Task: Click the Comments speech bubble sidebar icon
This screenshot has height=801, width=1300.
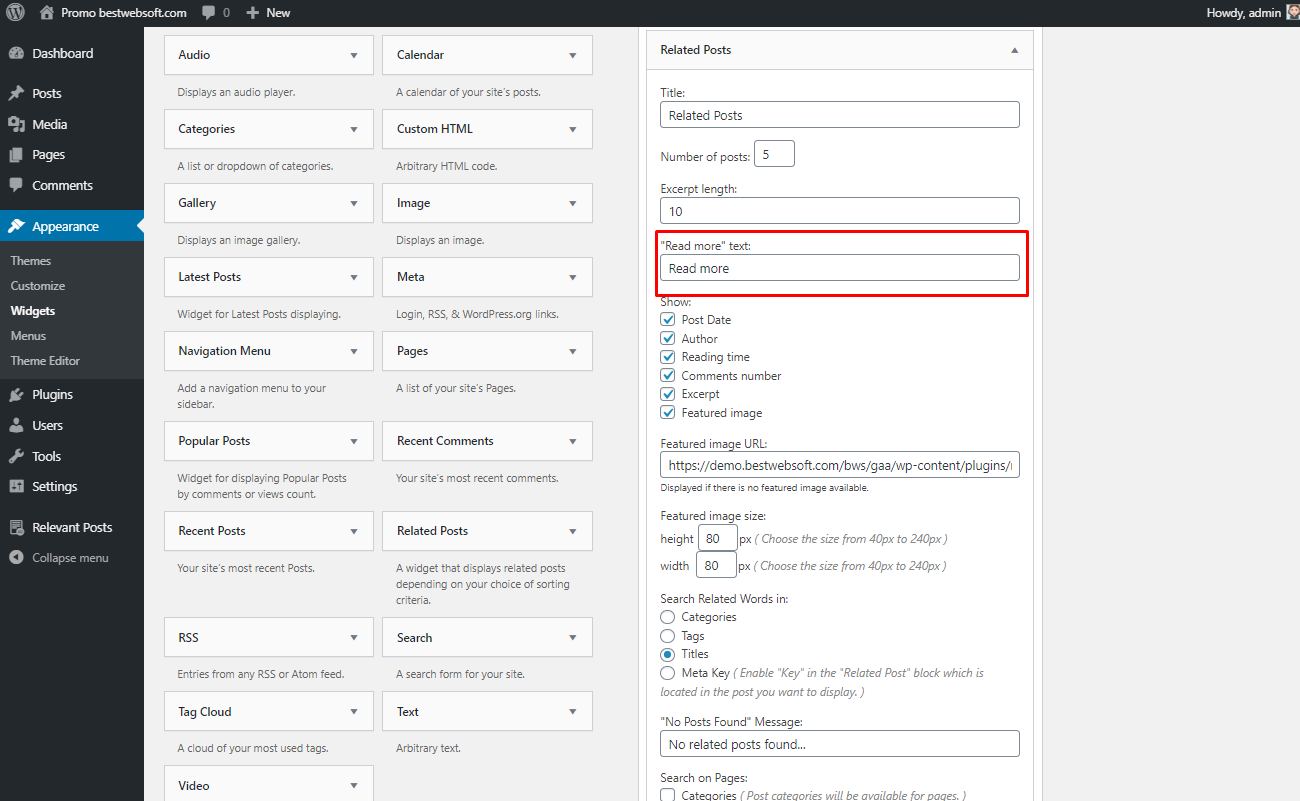Action: 16,186
